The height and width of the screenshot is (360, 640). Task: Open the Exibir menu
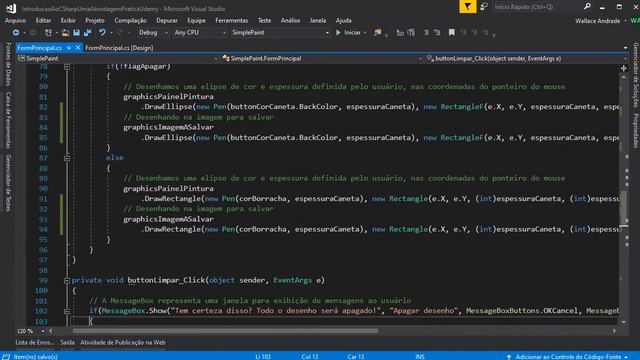click(x=68, y=20)
